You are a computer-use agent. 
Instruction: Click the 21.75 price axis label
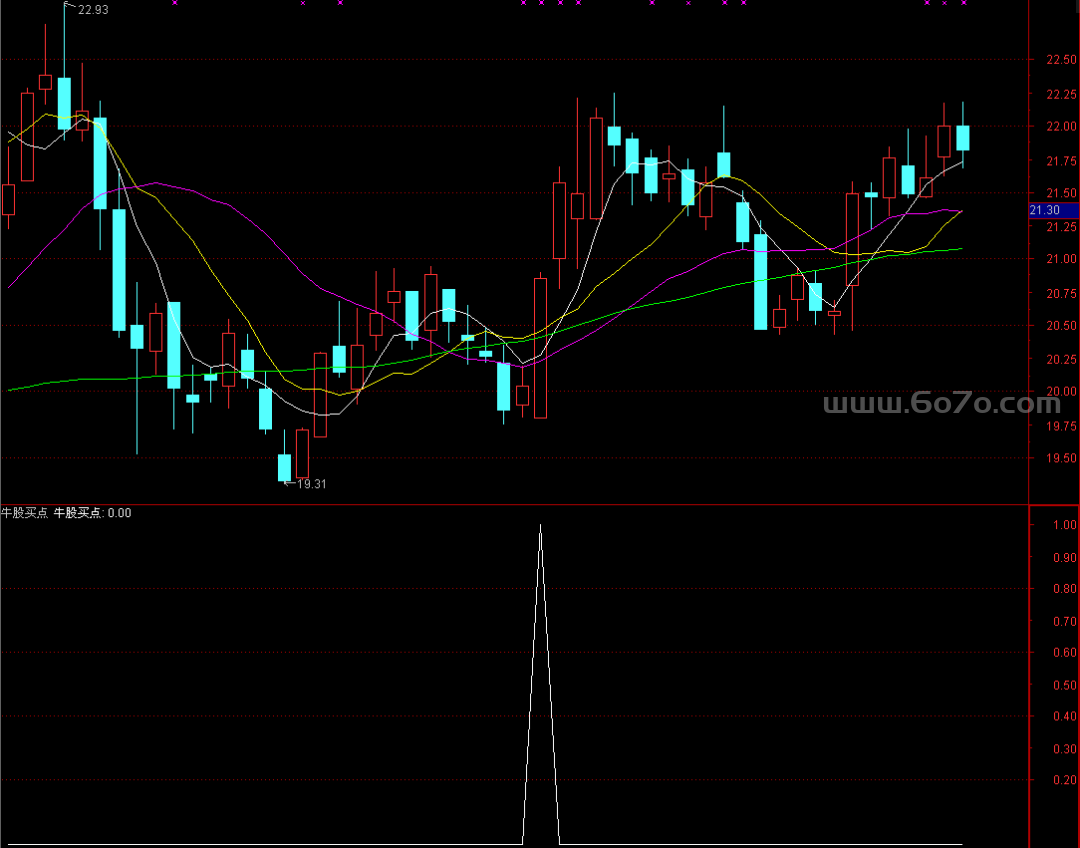point(1061,161)
